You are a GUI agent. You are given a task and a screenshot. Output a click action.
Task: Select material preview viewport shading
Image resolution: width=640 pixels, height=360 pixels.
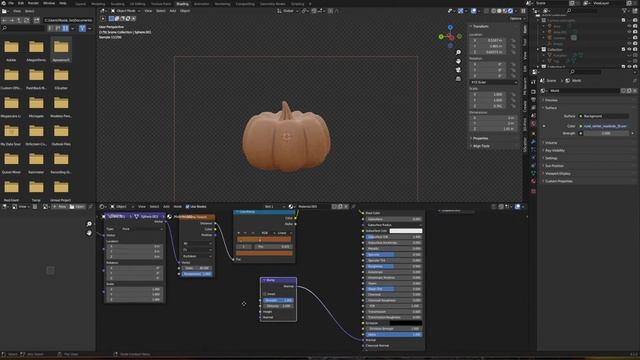click(505, 11)
